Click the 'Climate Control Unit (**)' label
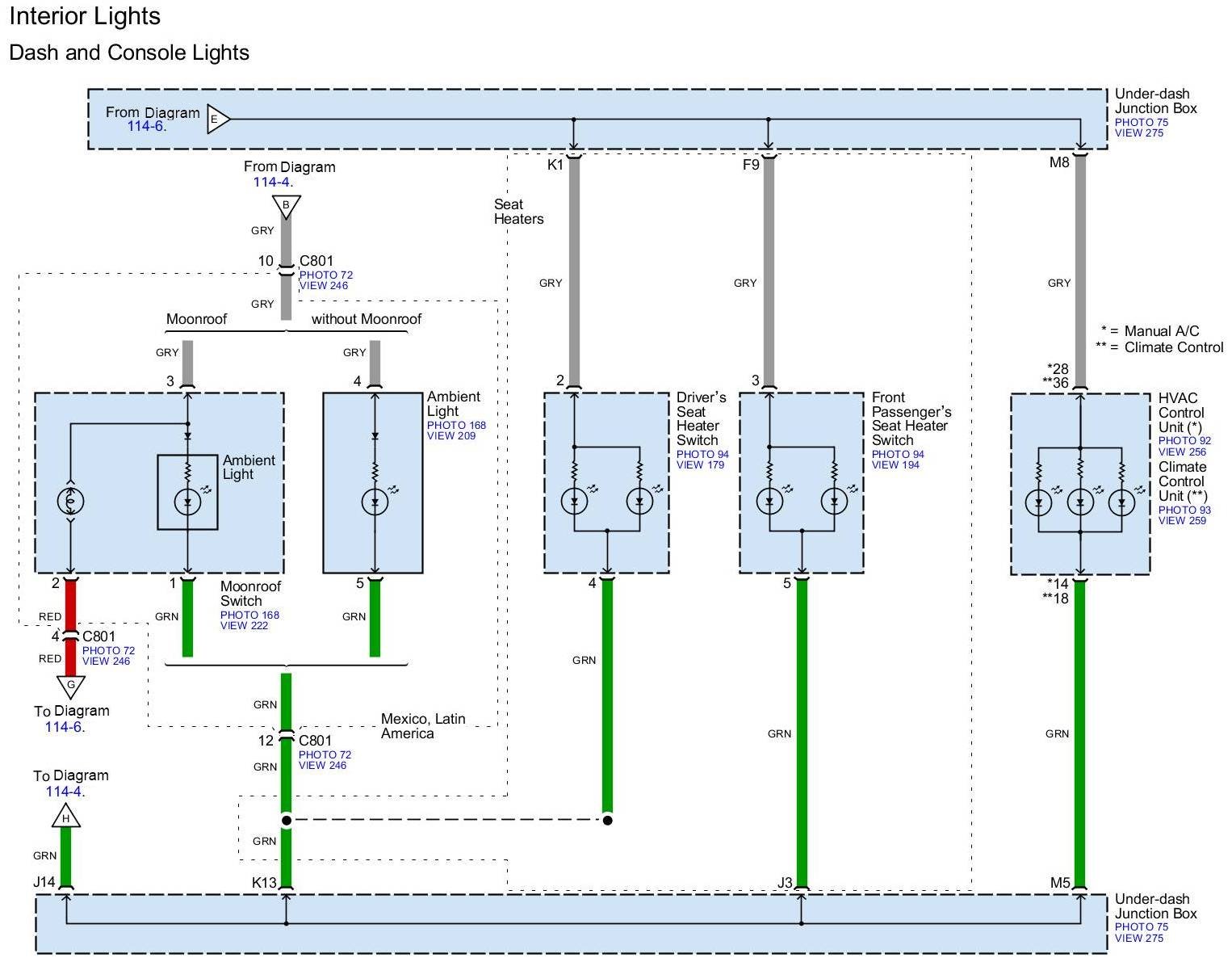The height and width of the screenshot is (962, 1232). pos(1184,481)
